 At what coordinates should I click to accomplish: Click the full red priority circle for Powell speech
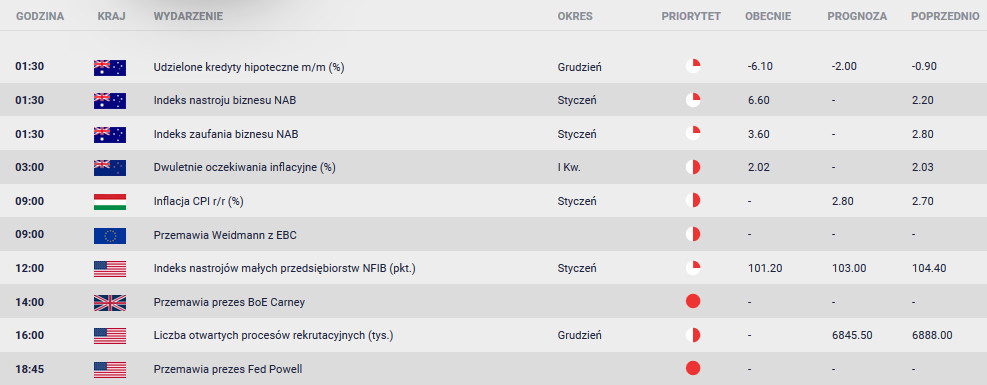point(693,368)
